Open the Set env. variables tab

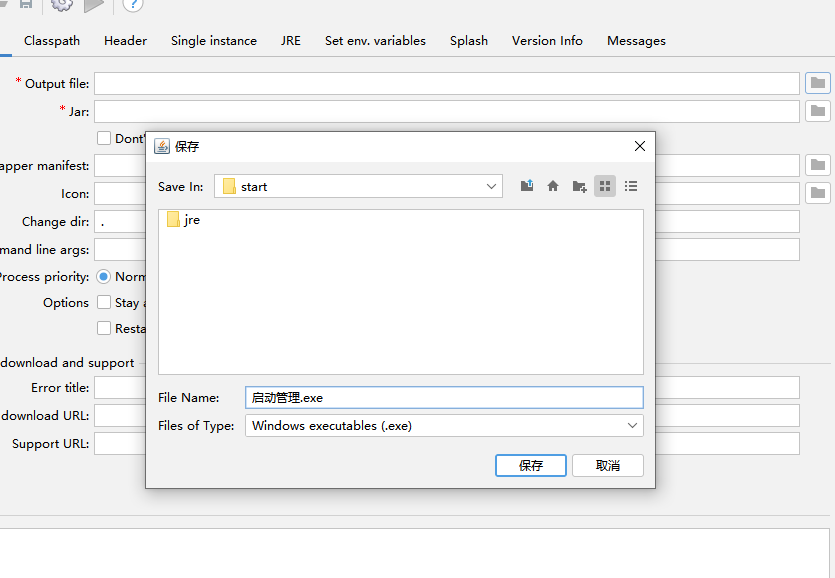[x=375, y=41]
